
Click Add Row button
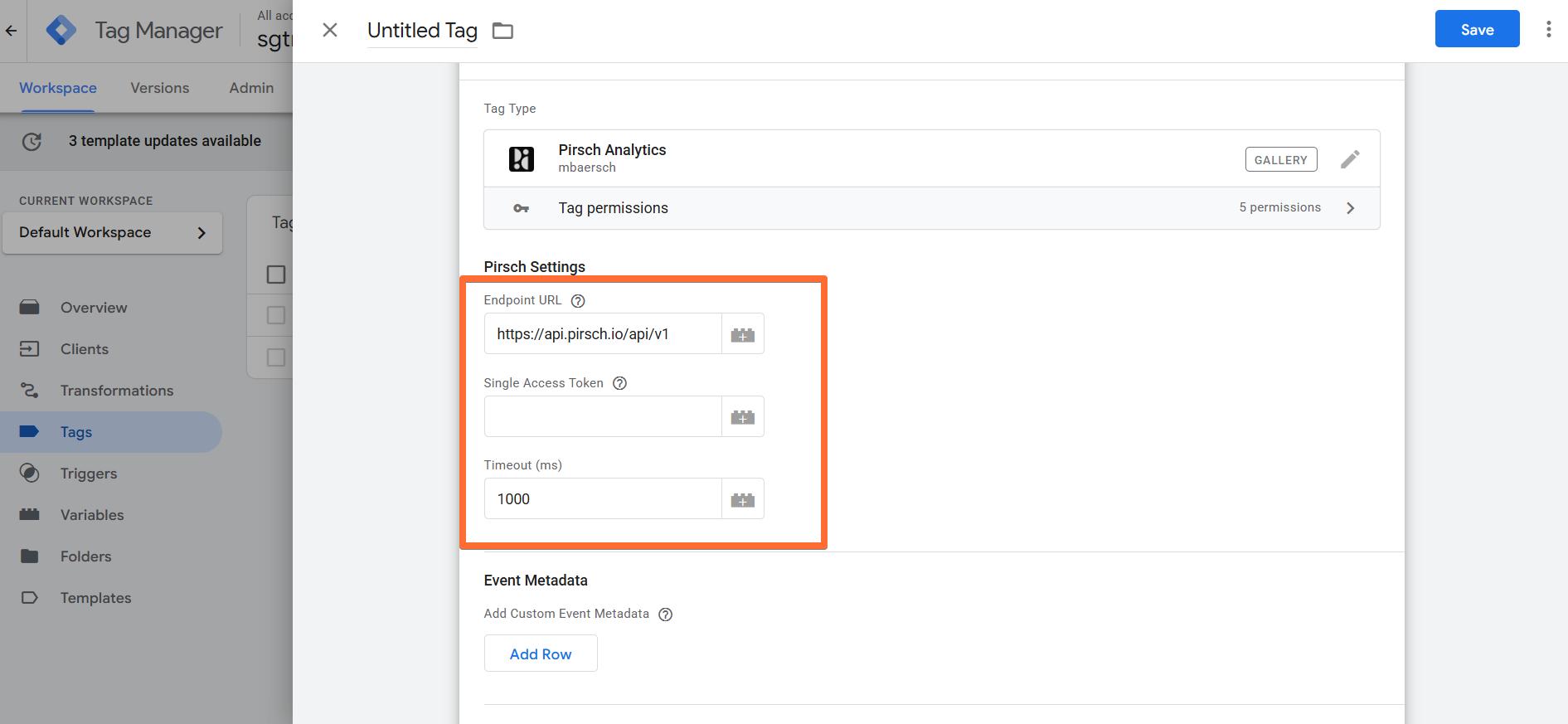541,654
